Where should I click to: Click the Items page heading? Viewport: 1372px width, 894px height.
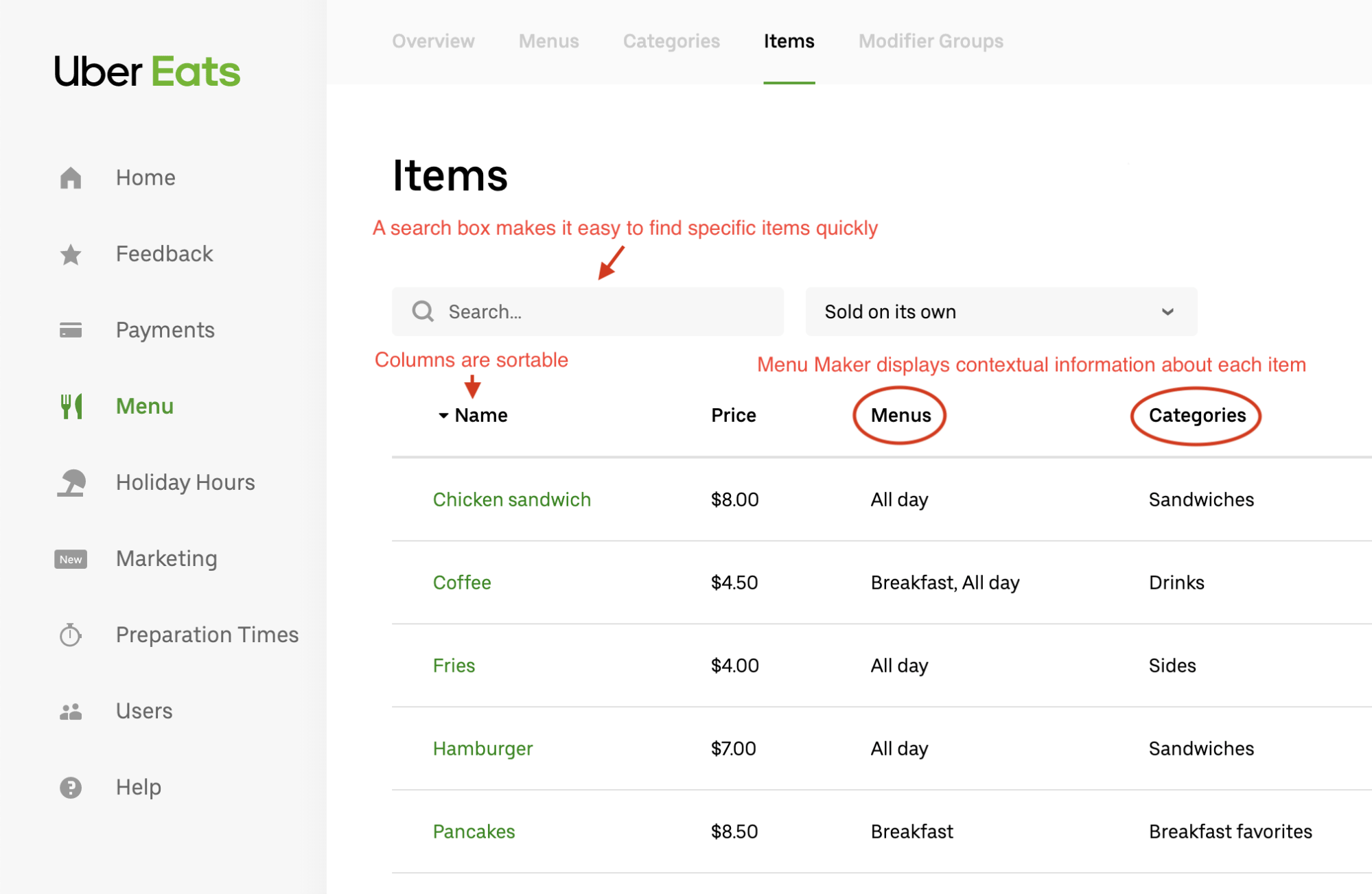(450, 175)
